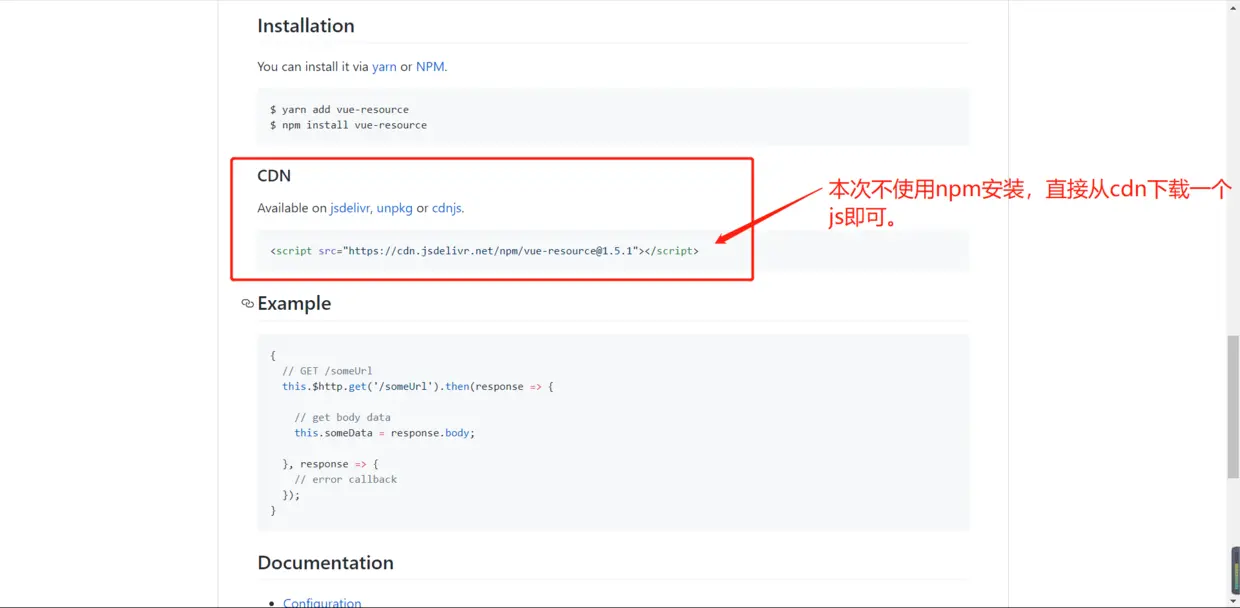Image resolution: width=1240 pixels, height=608 pixels.
Task: Click the 'yarn add vue-resource' command line
Action: [x=339, y=109]
